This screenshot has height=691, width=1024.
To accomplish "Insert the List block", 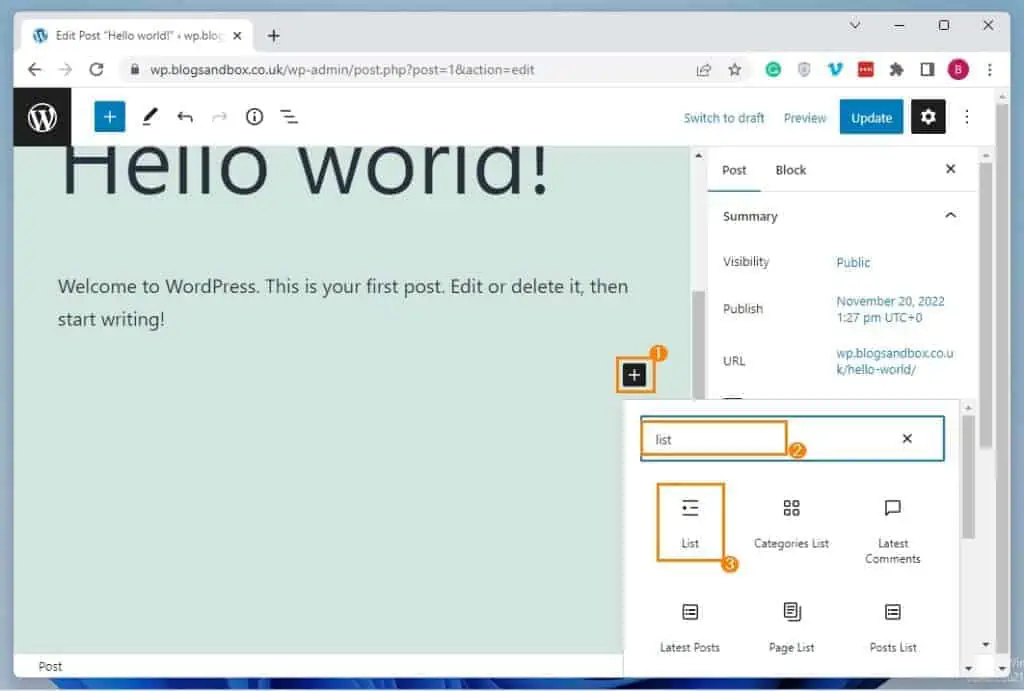I will pos(690,522).
